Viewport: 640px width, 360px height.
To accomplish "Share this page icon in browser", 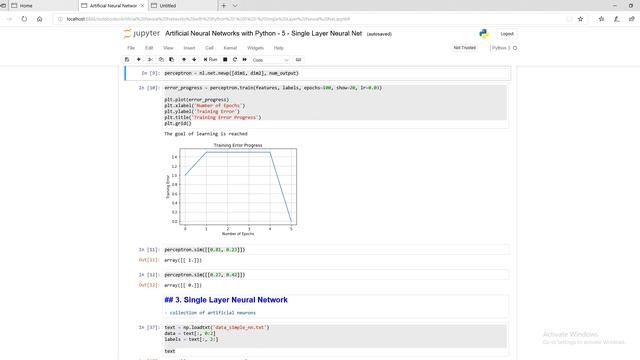I will [631, 19].
